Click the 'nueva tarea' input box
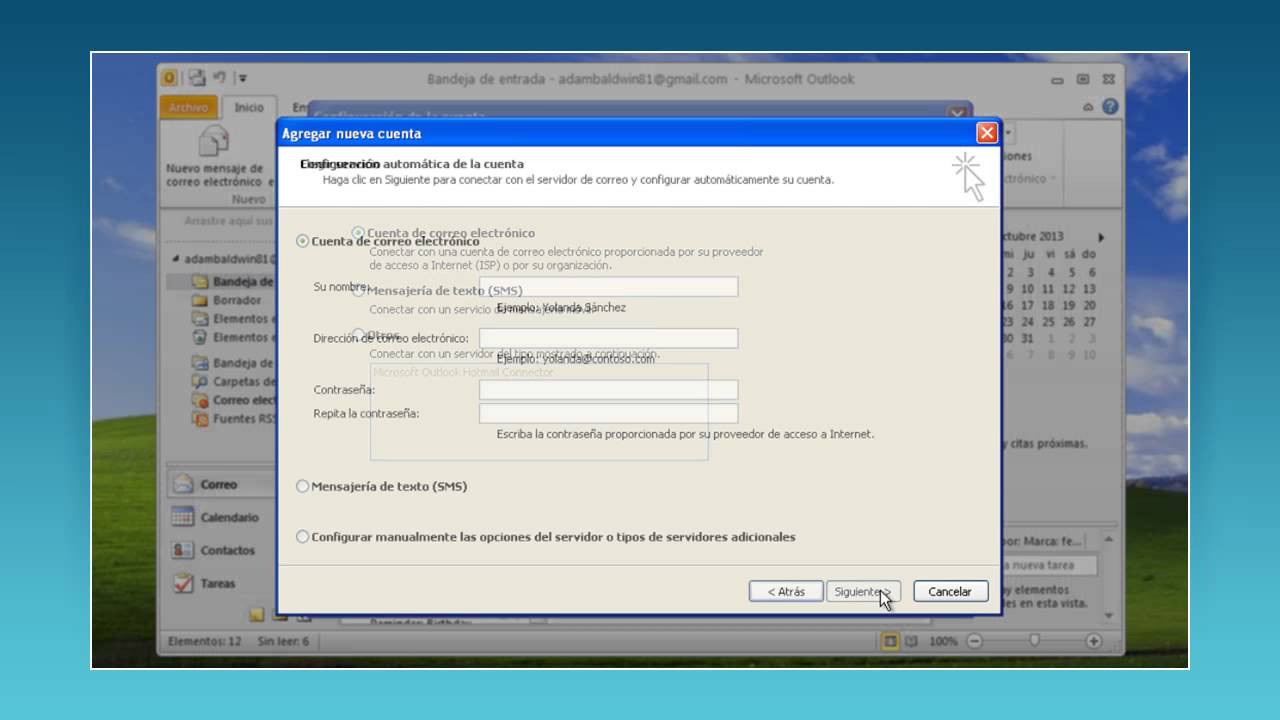Viewport: 1280px width, 720px height. tap(1049, 565)
